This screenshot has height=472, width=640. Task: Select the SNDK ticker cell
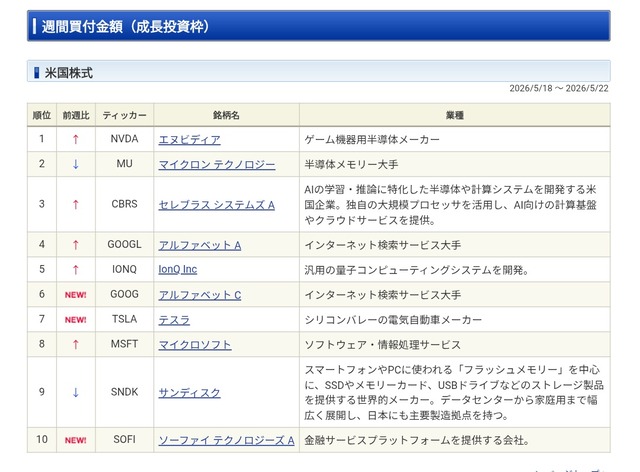pyautogui.click(x=124, y=392)
